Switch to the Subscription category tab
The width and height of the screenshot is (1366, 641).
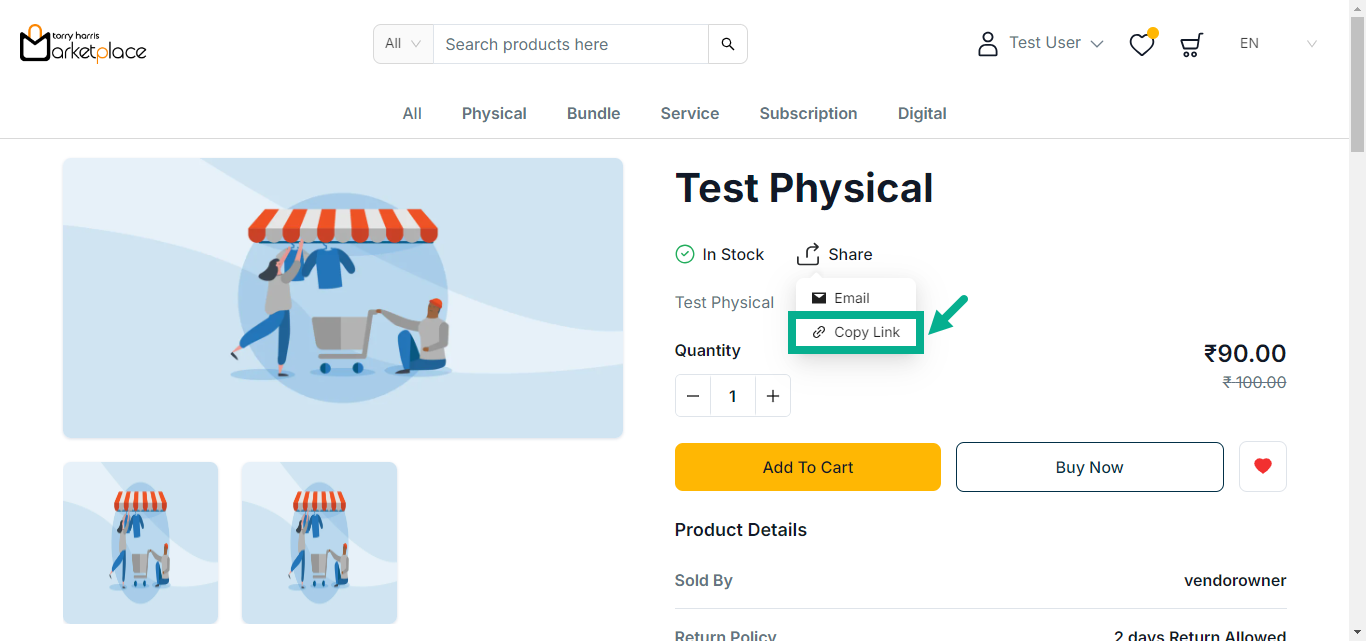click(x=808, y=114)
